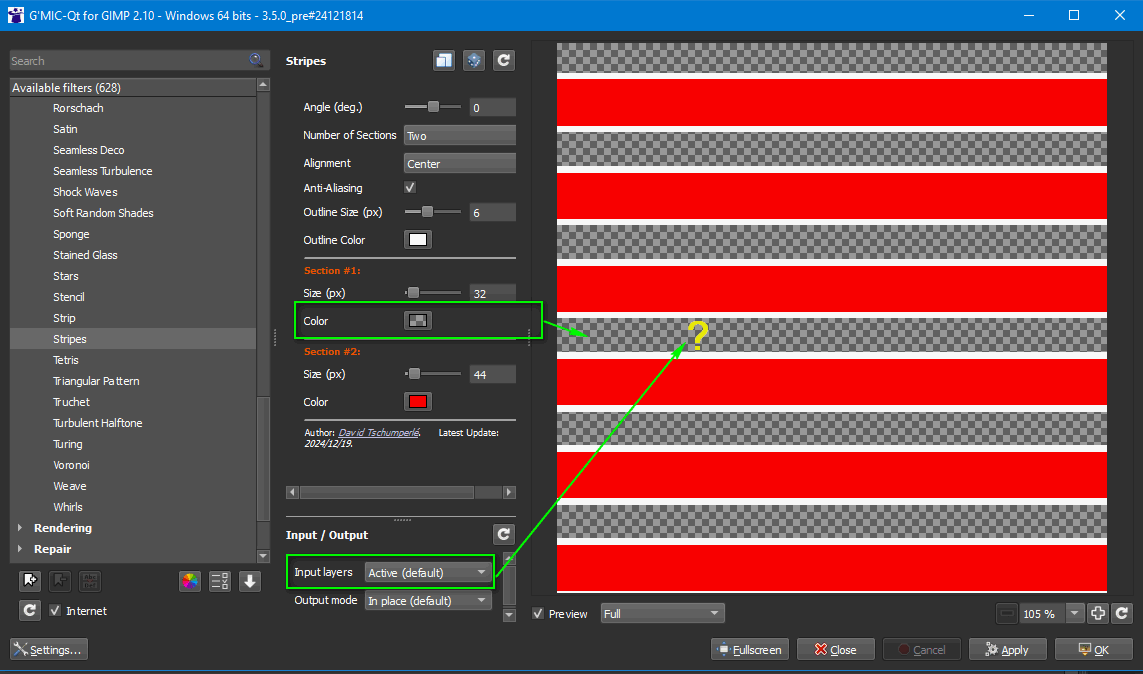This screenshot has height=674, width=1143.
Task: Zoom out the preview
Action: coord(1007,614)
